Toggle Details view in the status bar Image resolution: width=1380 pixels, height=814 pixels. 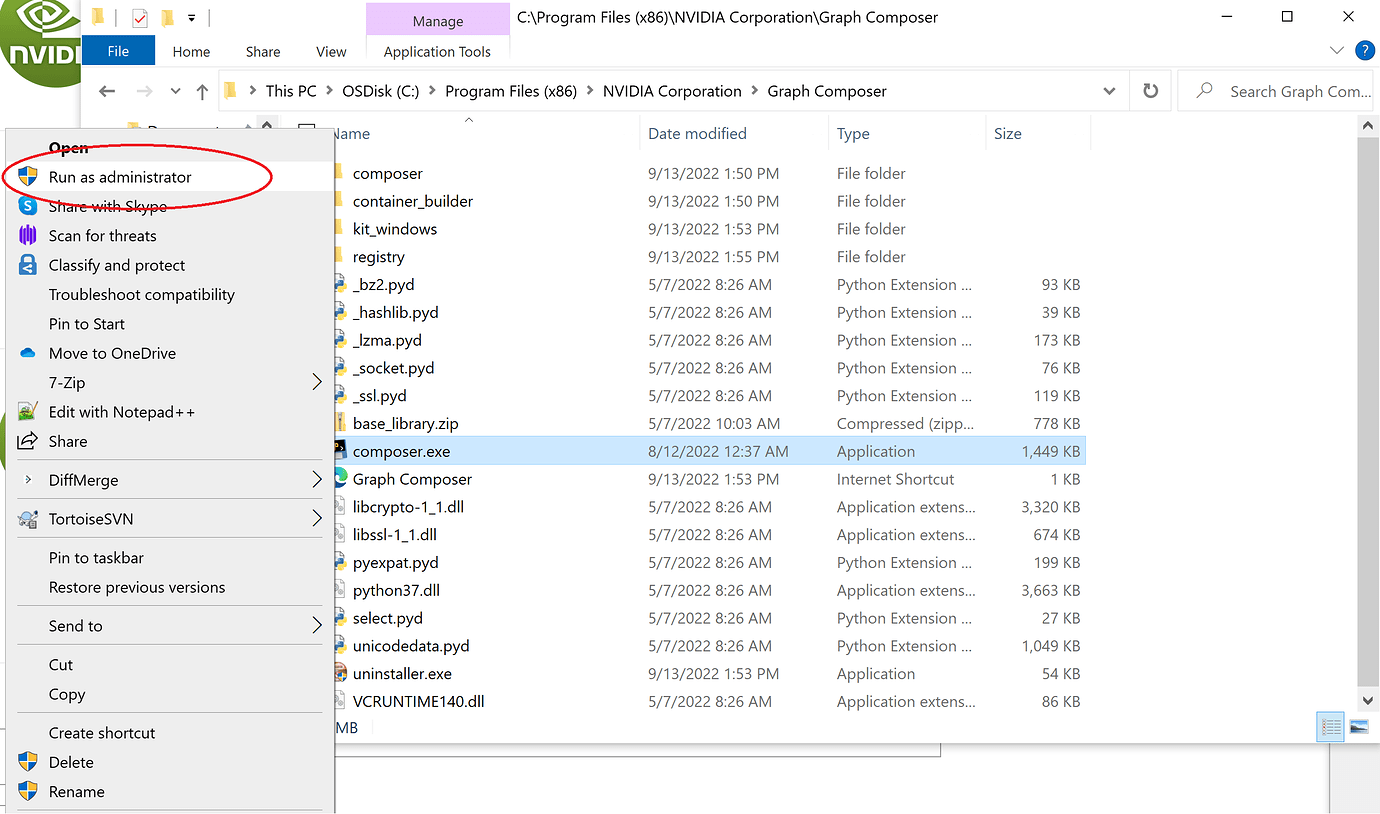[x=1330, y=727]
